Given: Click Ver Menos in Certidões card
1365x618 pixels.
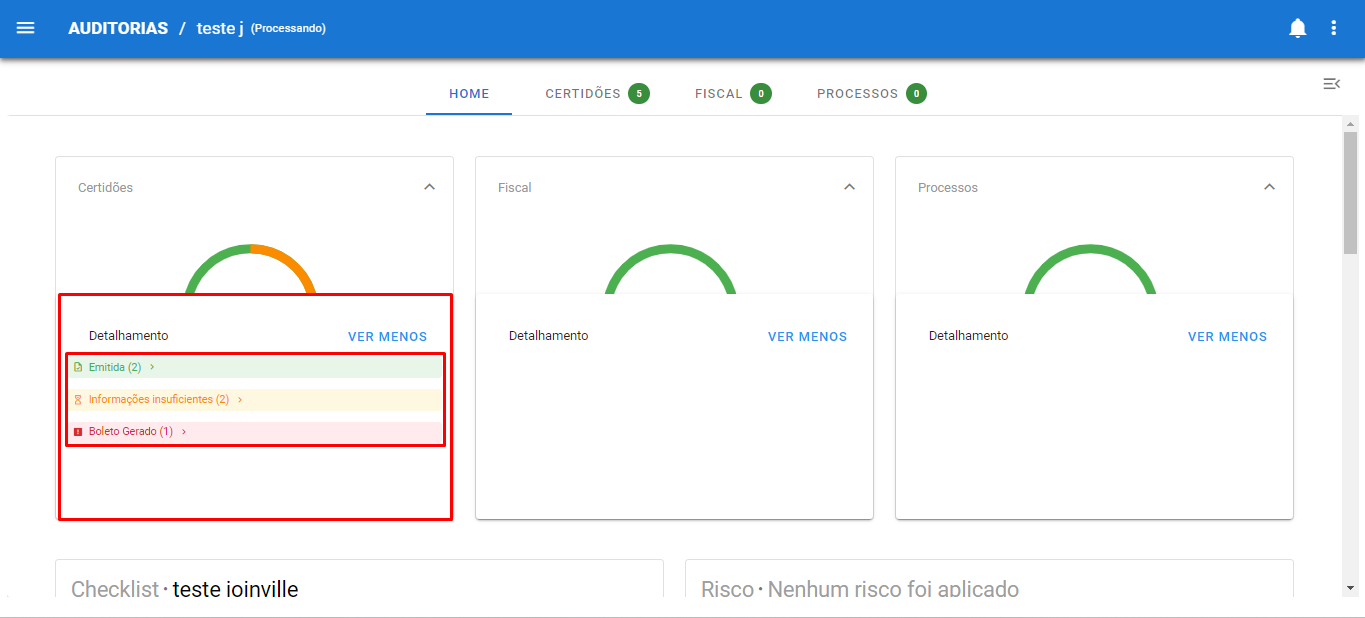Looking at the screenshot, I should tap(387, 337).
